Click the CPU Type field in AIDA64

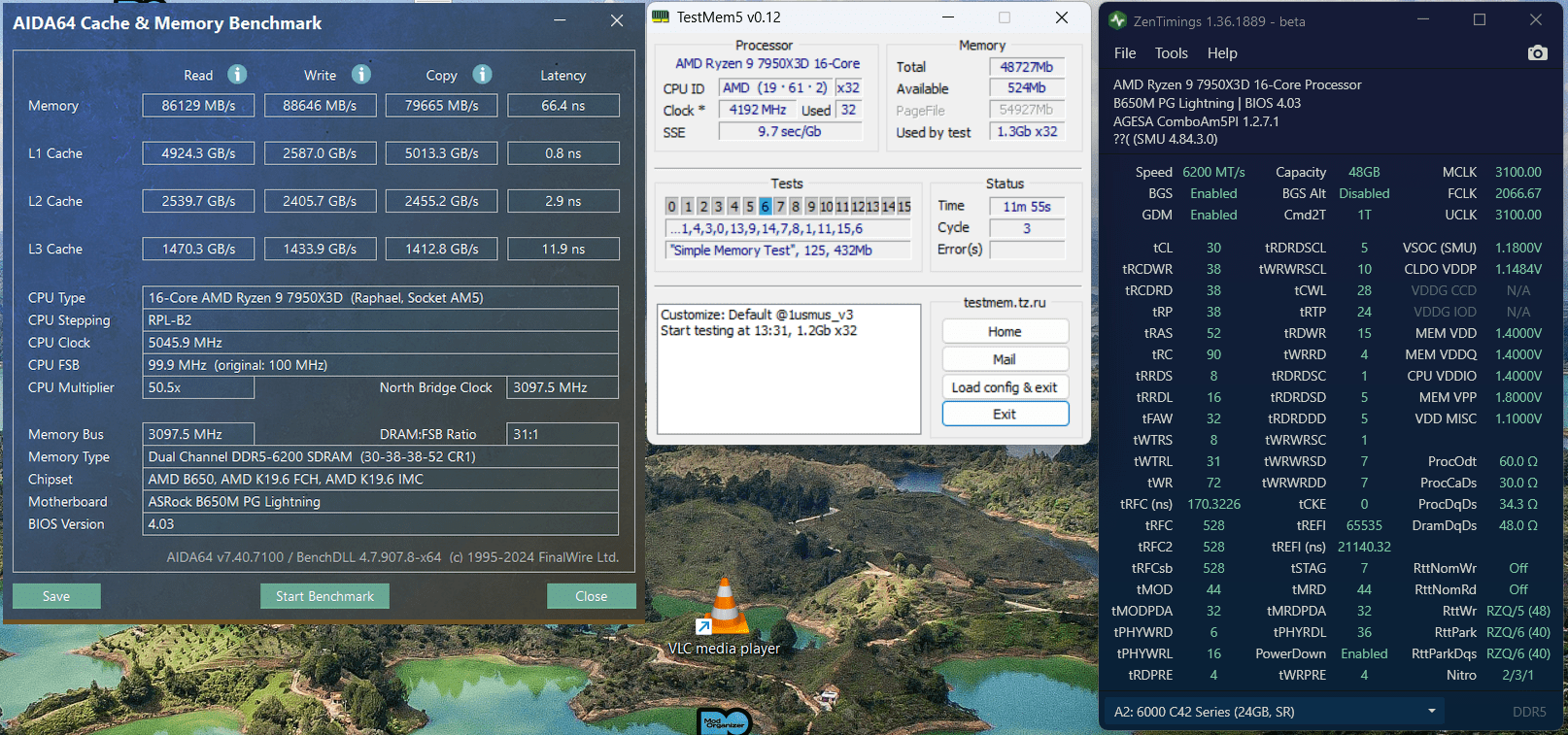pos(381,298)
